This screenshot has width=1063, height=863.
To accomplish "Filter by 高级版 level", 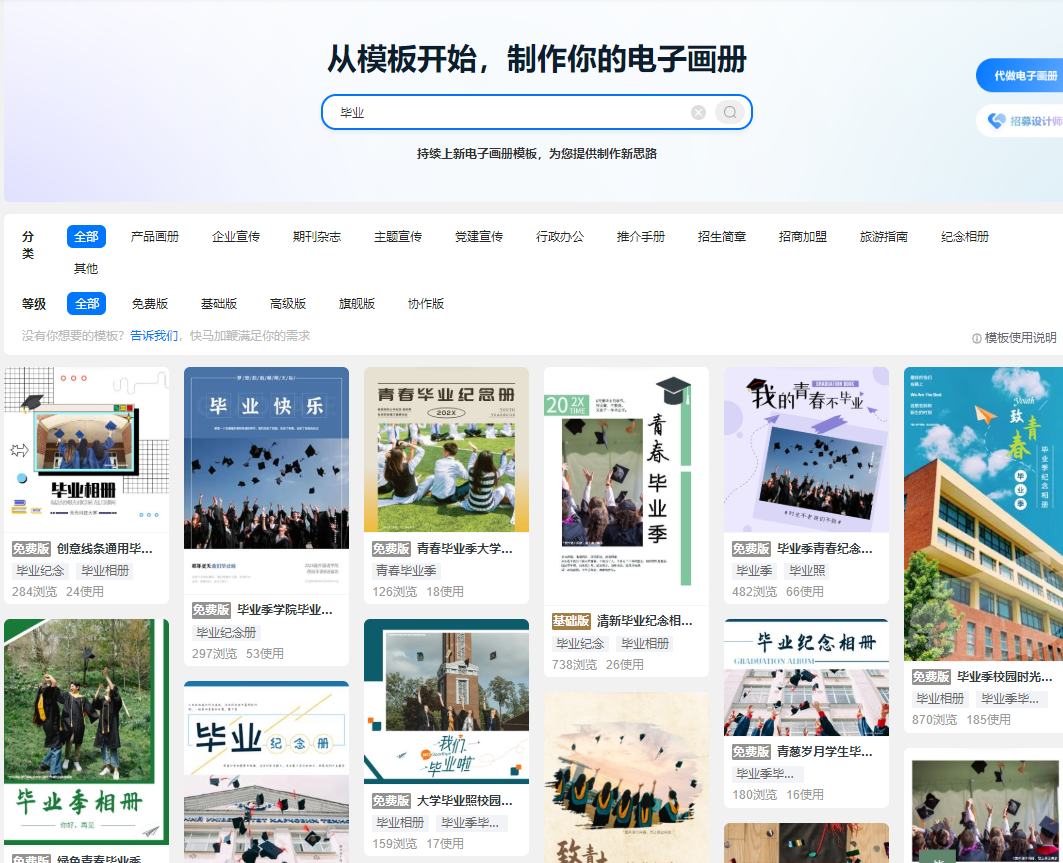I will 288,304.
